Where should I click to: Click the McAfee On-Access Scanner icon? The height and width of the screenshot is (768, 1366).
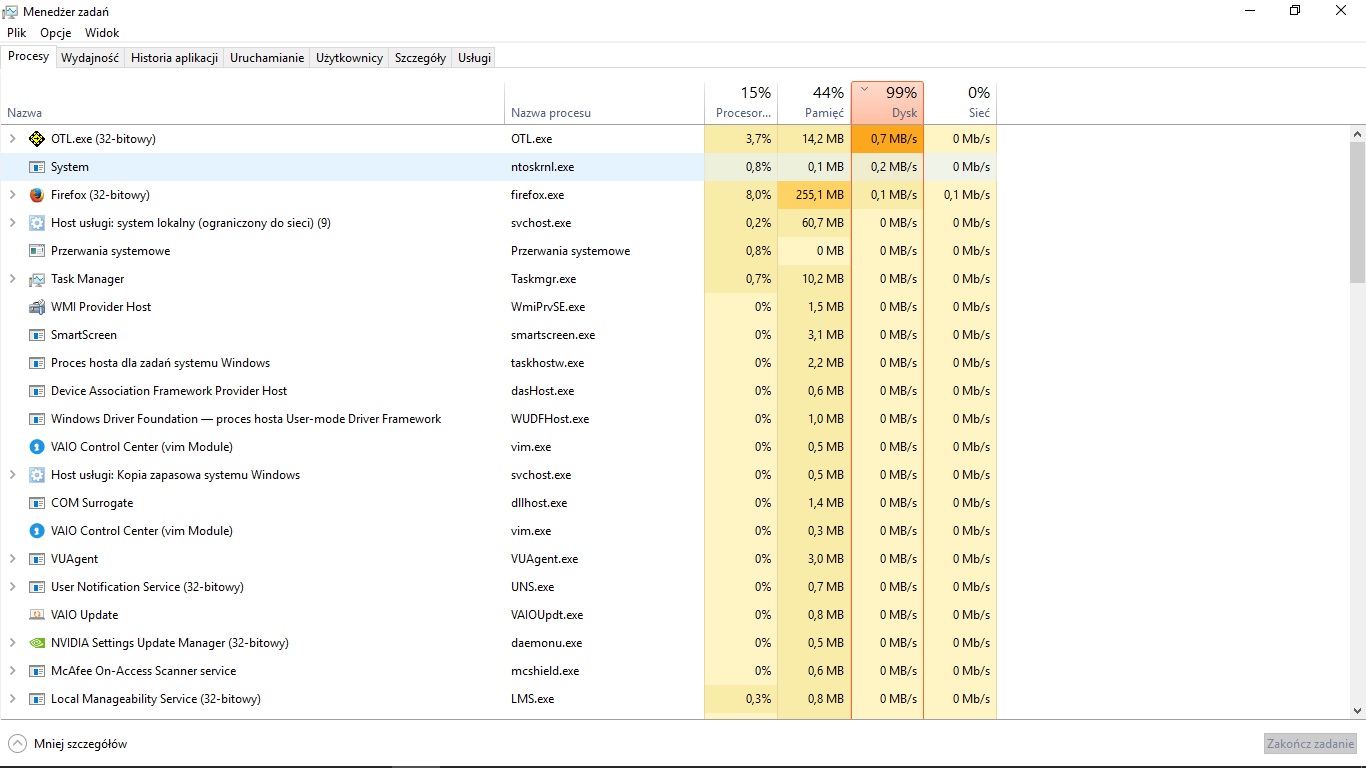click(37, 671)
